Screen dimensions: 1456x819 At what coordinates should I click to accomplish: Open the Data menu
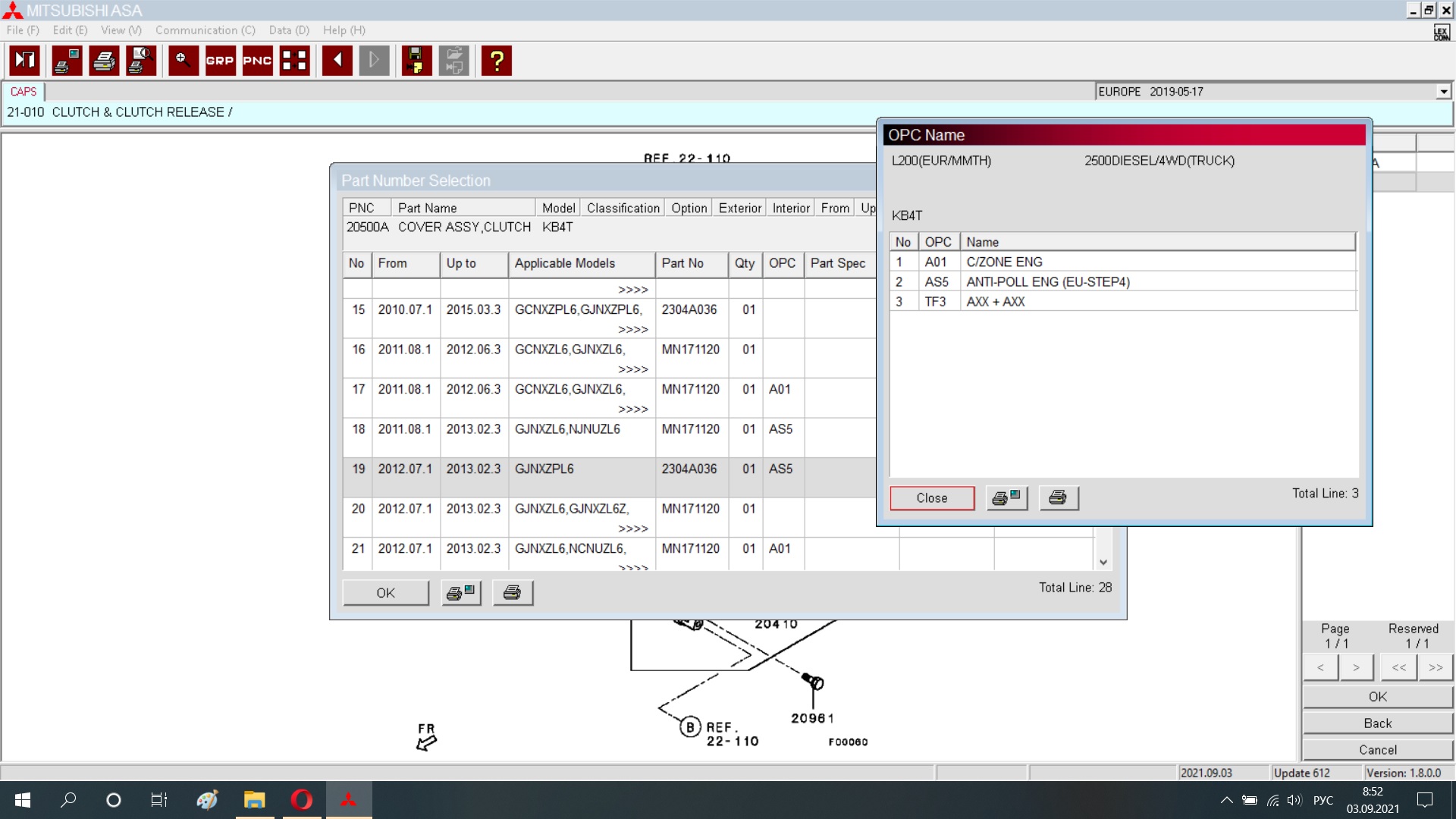coord(288,30)
